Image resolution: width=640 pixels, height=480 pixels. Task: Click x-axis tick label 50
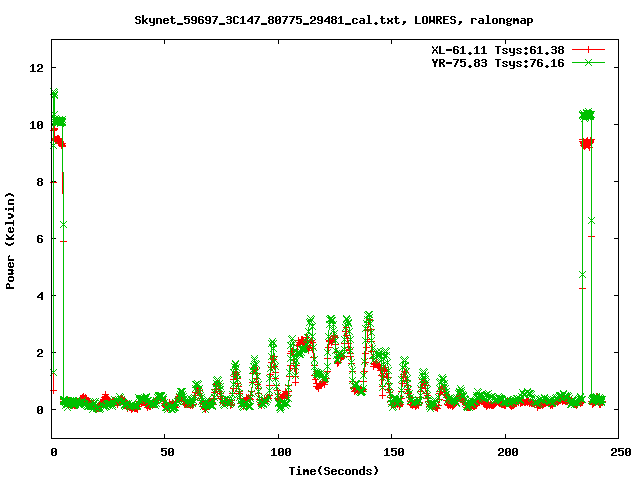pyautogui.click(x=167, y=452)
